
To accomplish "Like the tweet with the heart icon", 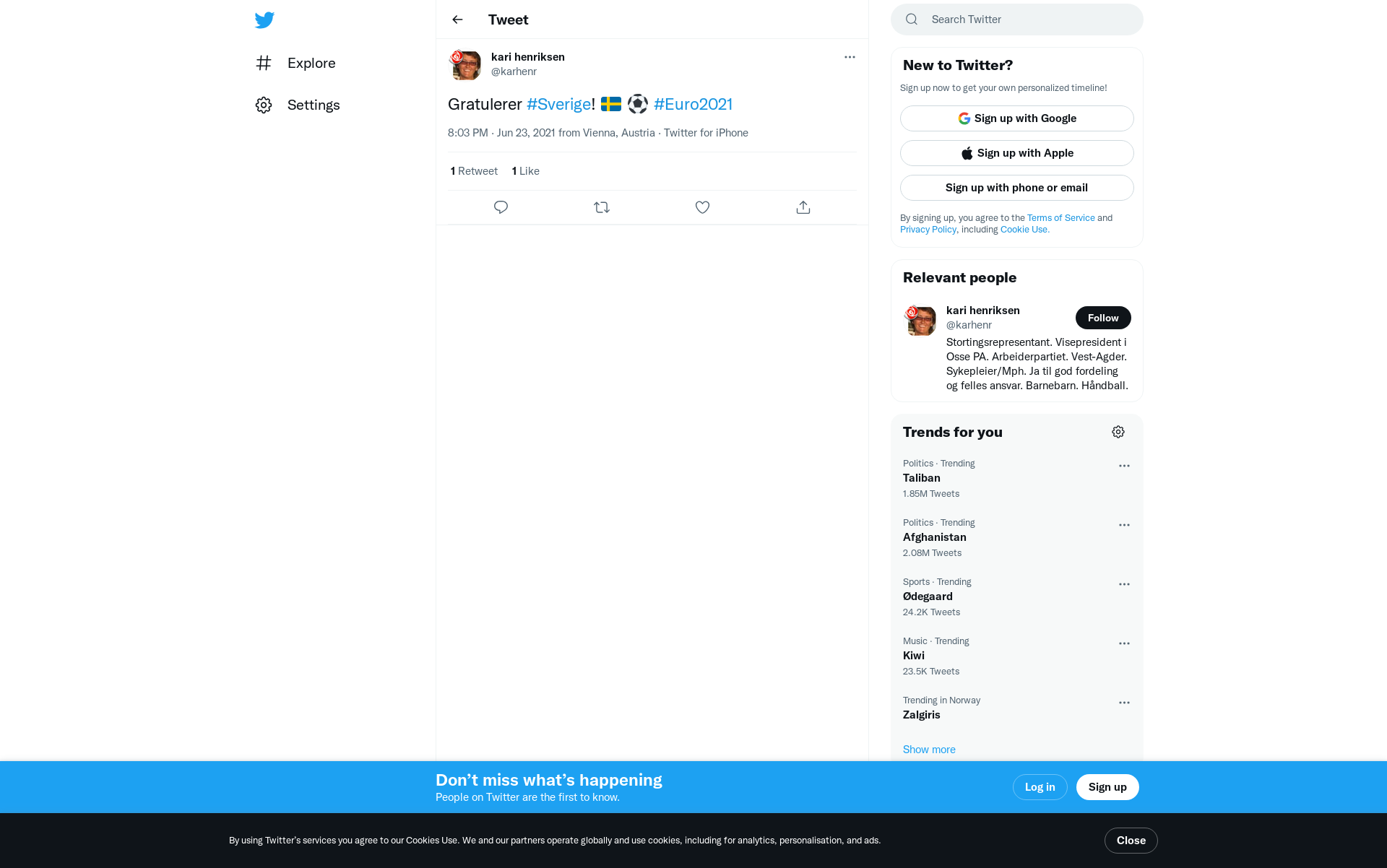I will pos(702,207).
